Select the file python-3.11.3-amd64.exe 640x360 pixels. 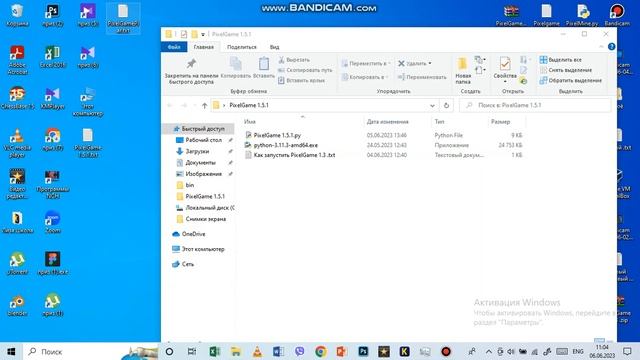(285, 145)
